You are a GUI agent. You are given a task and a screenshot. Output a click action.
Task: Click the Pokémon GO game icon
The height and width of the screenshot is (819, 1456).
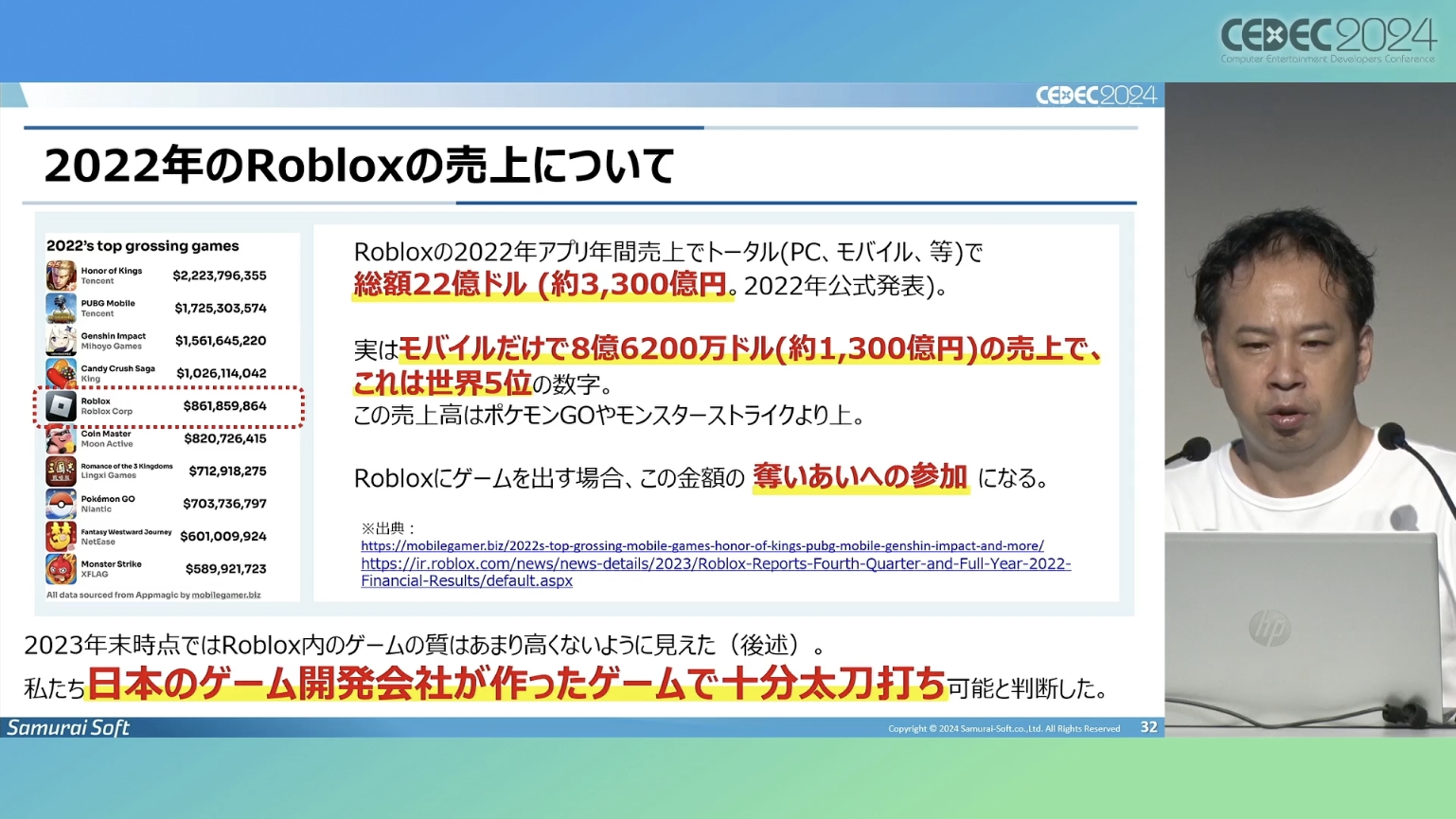(x=61, y=504)
